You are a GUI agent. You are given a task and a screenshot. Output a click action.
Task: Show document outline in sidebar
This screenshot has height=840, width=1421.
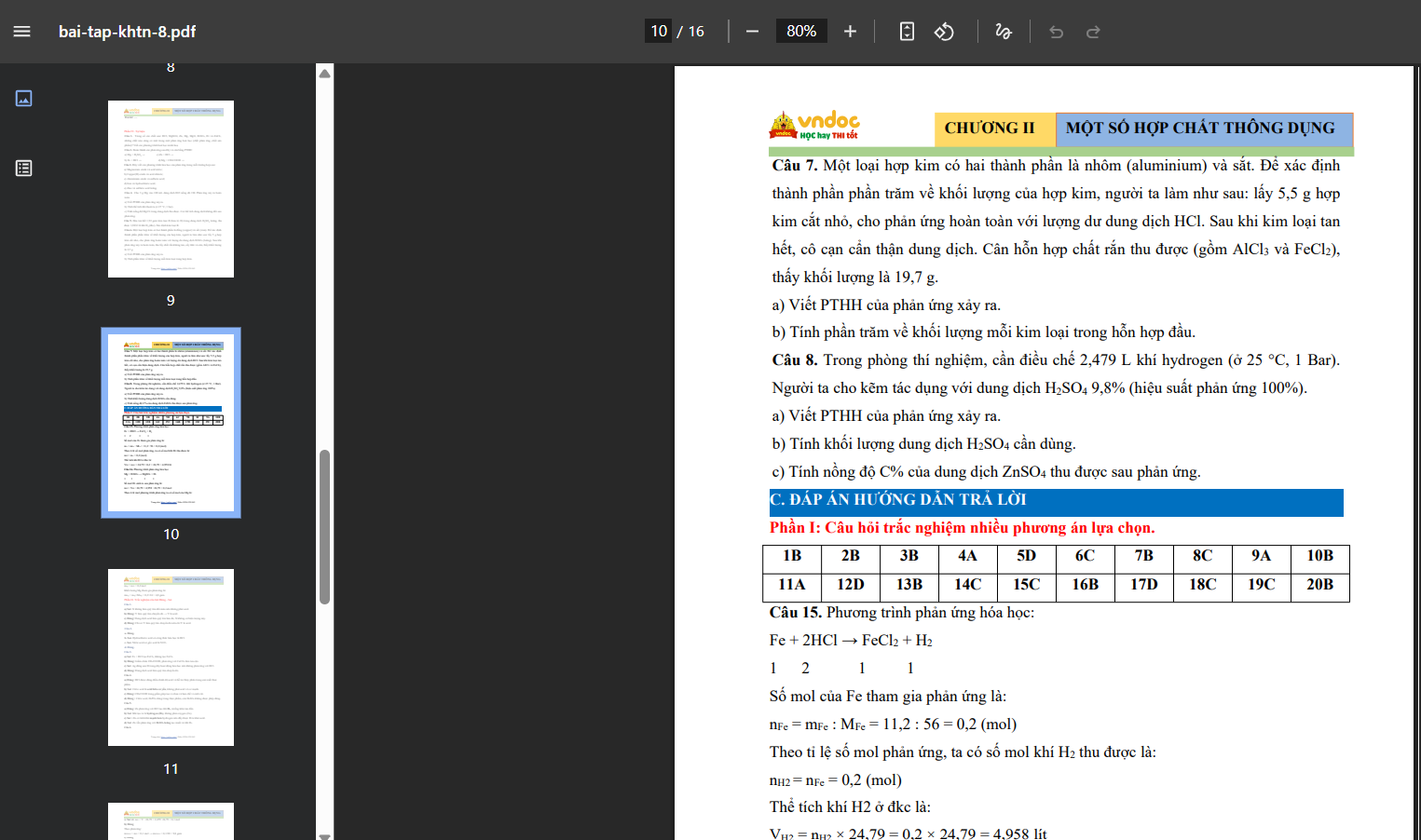coord(24,168)
